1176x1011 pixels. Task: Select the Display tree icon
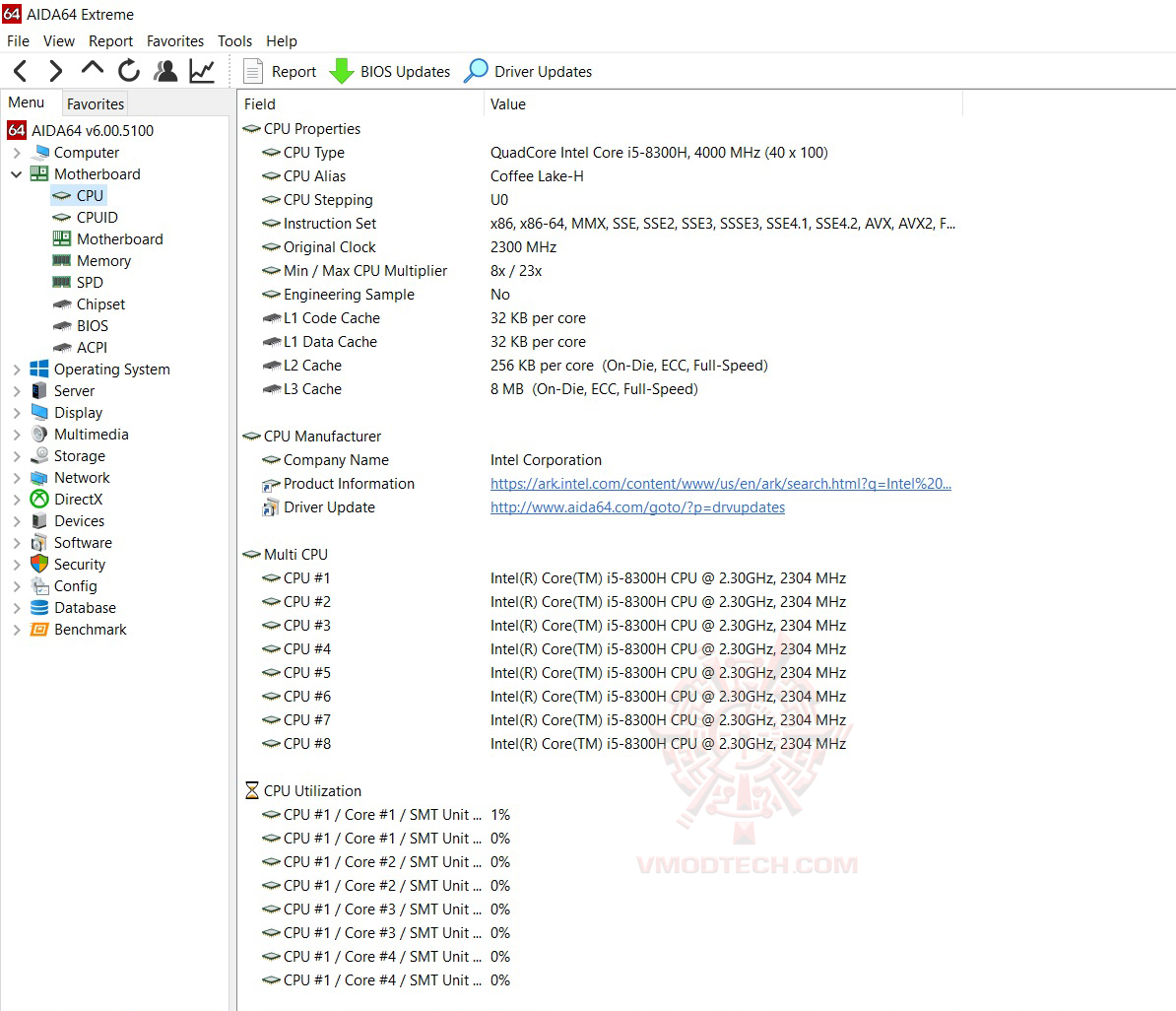pos(39,413)
